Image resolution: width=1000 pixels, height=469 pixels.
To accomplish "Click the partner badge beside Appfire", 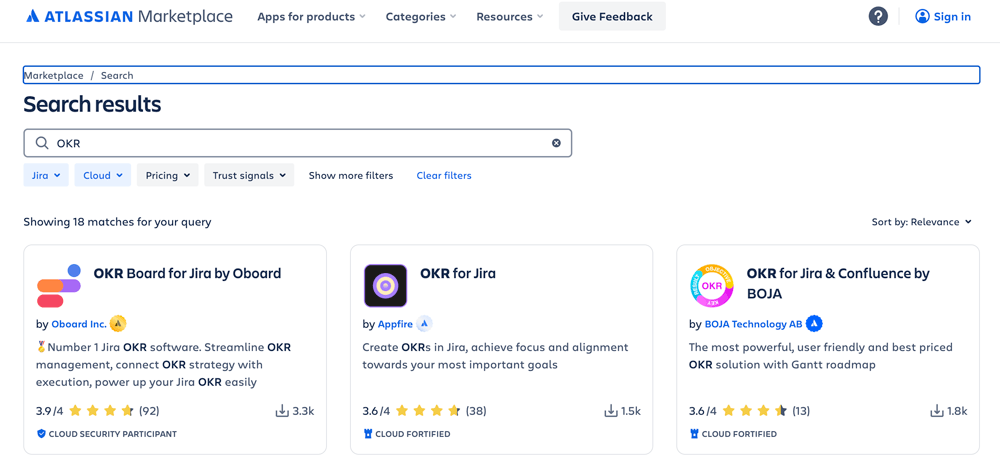I will click(425, 324).
